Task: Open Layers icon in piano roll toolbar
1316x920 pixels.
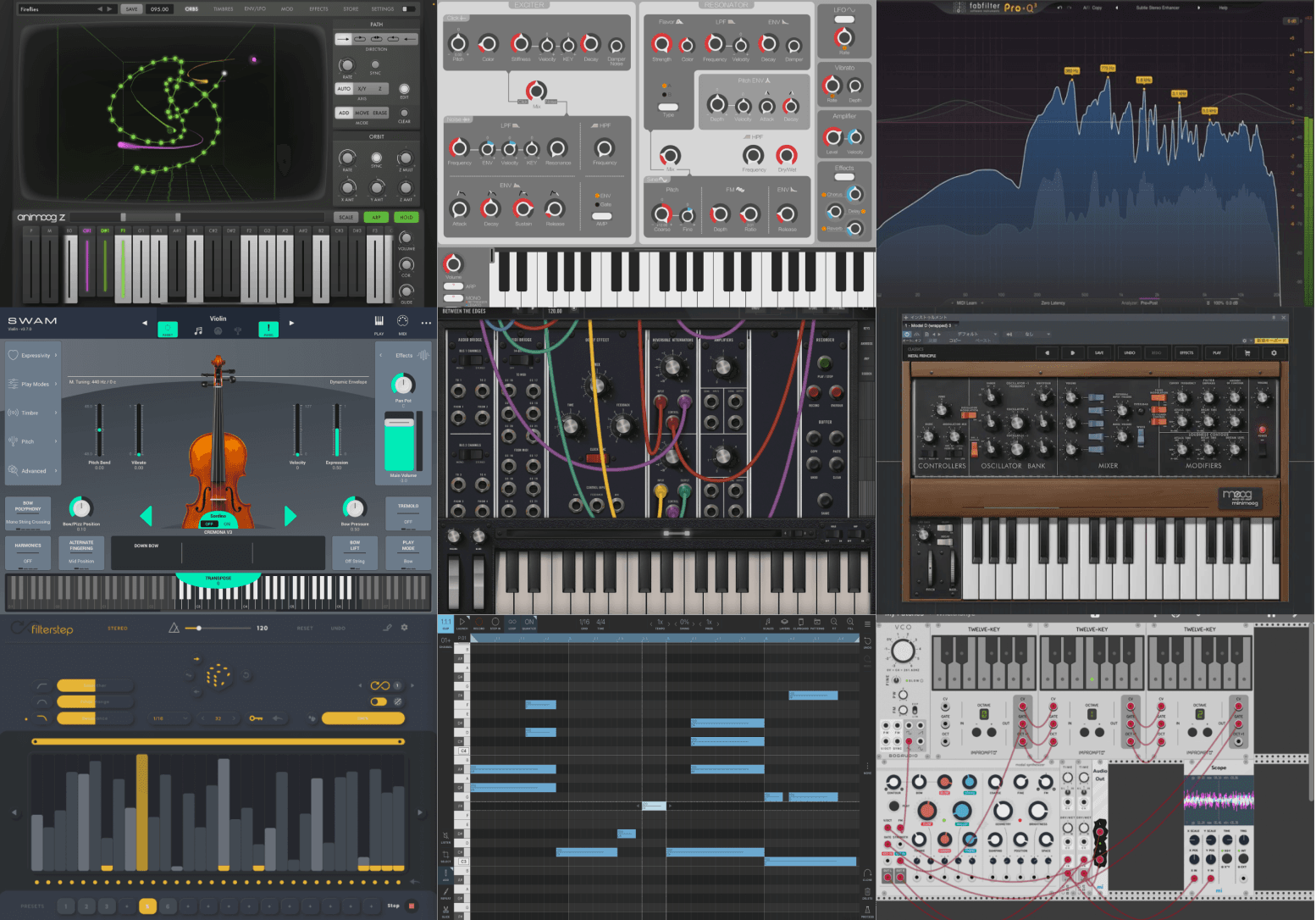Action: 784,623
